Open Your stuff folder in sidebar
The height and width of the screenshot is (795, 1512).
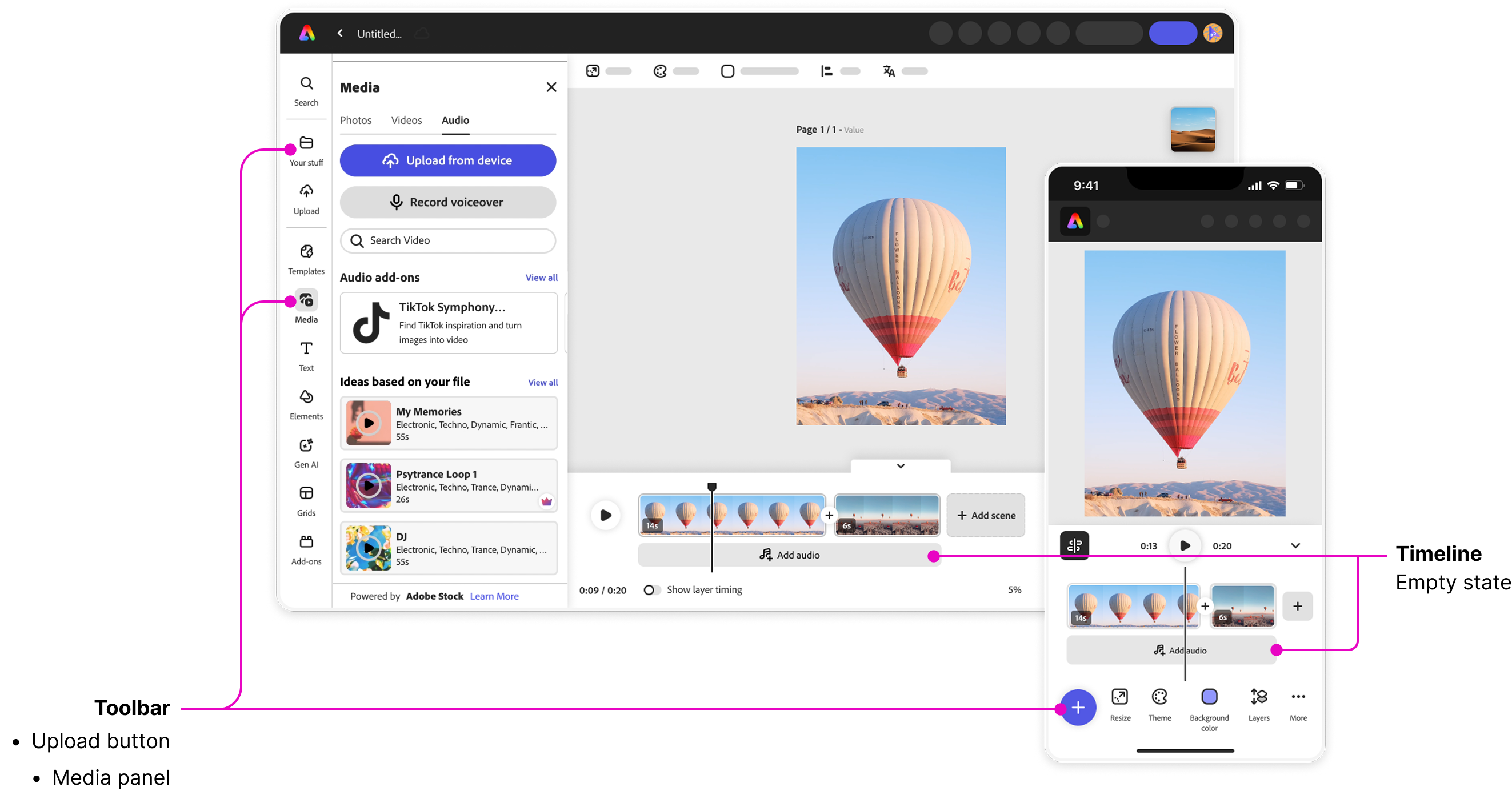coord(306,150)
